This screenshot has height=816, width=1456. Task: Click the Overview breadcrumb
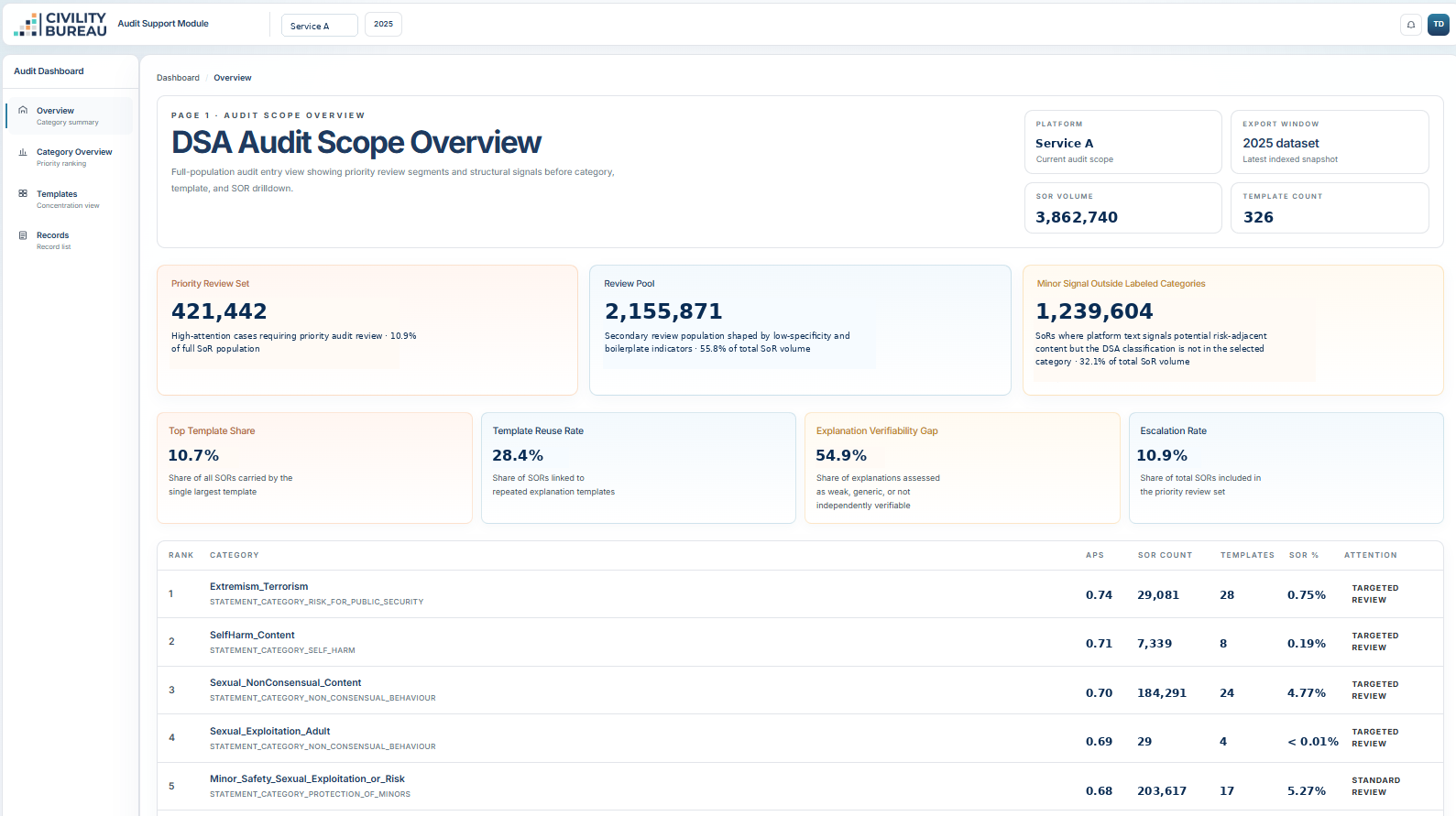pyautogui.click(x=233, y=78)
